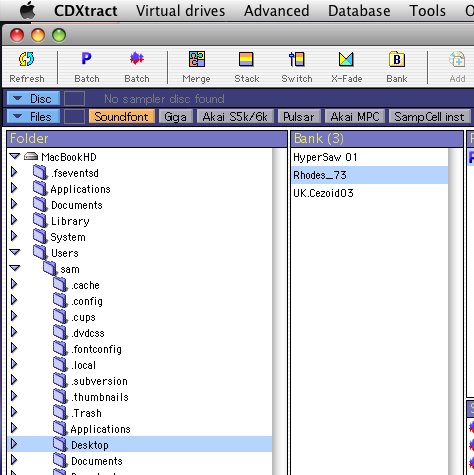Click the Desktop folder icon
474x475 pixels.
pos(60,444)
